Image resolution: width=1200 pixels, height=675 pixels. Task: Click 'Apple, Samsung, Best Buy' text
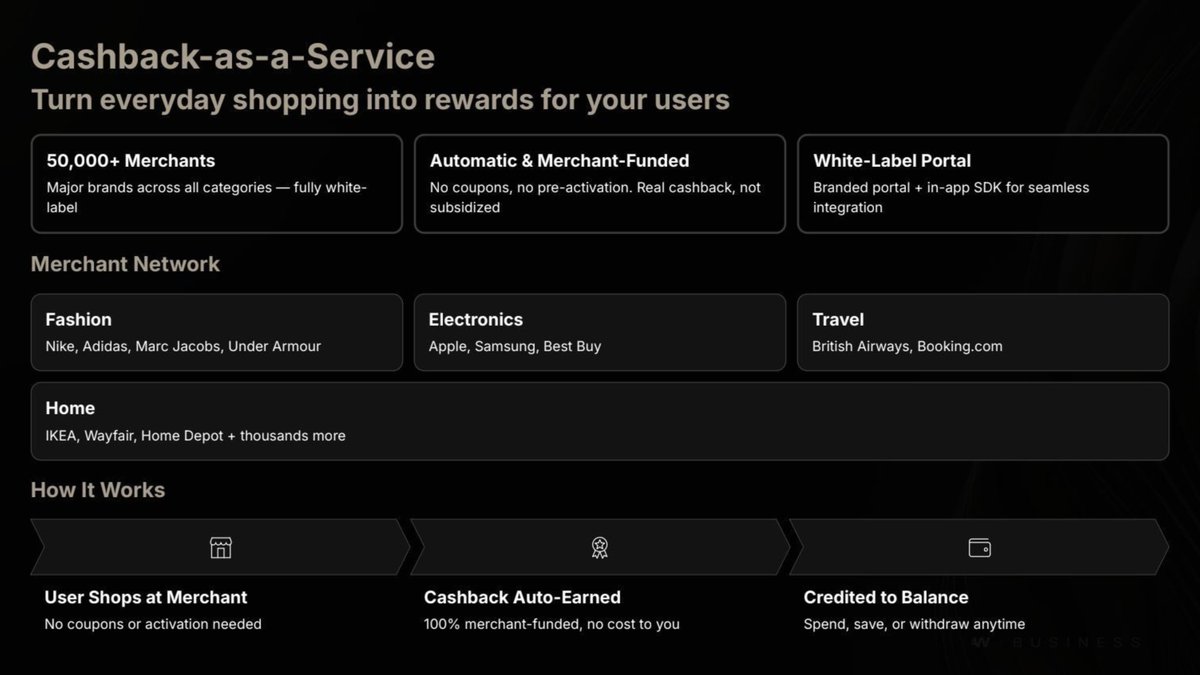pyautogui.click(x=515, y=347)
